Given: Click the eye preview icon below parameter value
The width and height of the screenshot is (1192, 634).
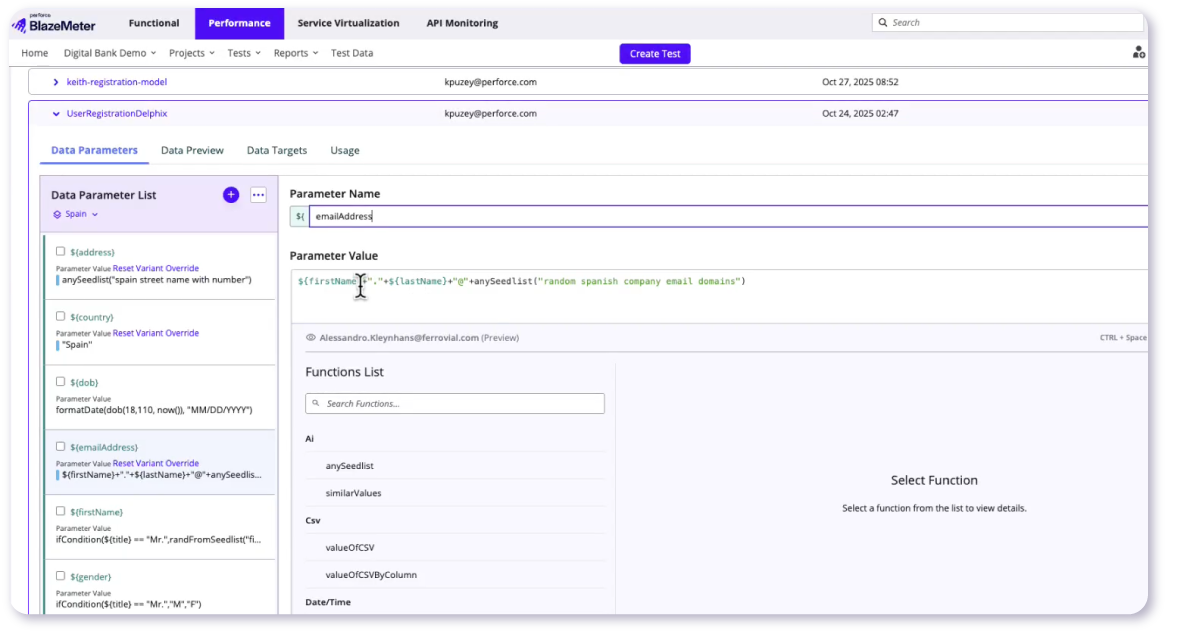Looking at the screenshot, I should [311, 338].
